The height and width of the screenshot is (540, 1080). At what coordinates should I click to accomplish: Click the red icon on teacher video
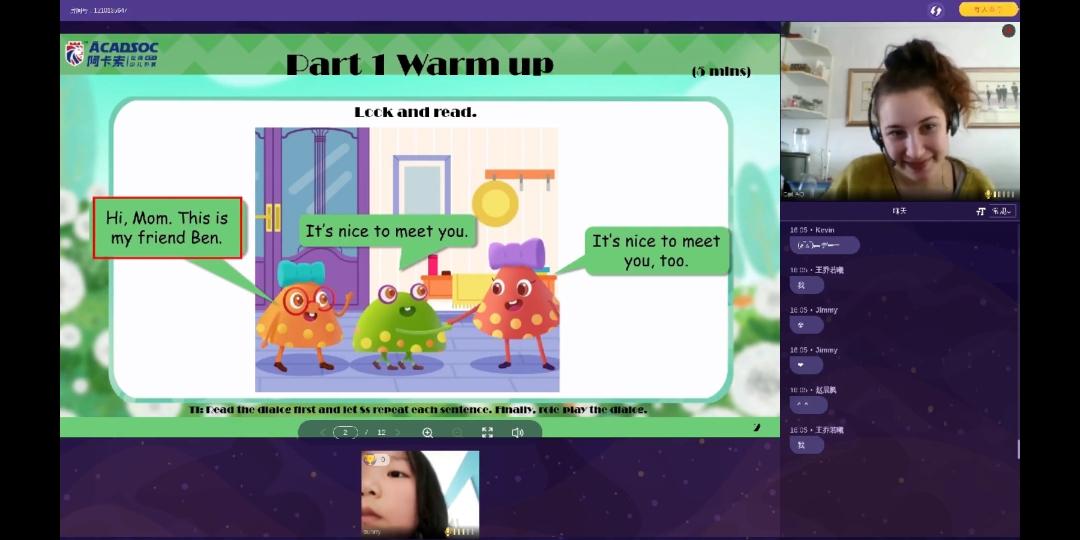coord(1008,30)
